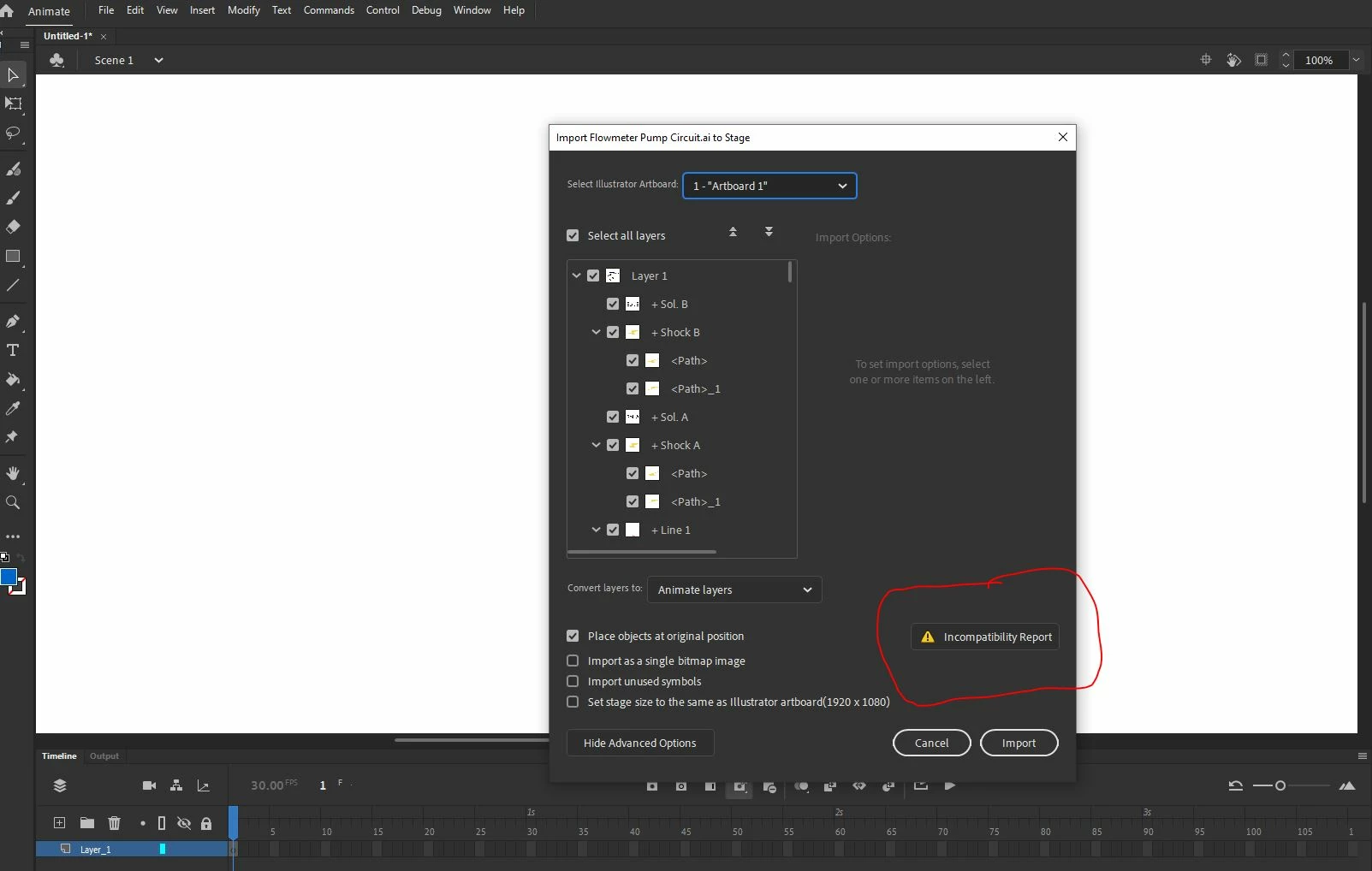Click Hide Advanced Options button
1372x871 pixels.
[640, 743]
